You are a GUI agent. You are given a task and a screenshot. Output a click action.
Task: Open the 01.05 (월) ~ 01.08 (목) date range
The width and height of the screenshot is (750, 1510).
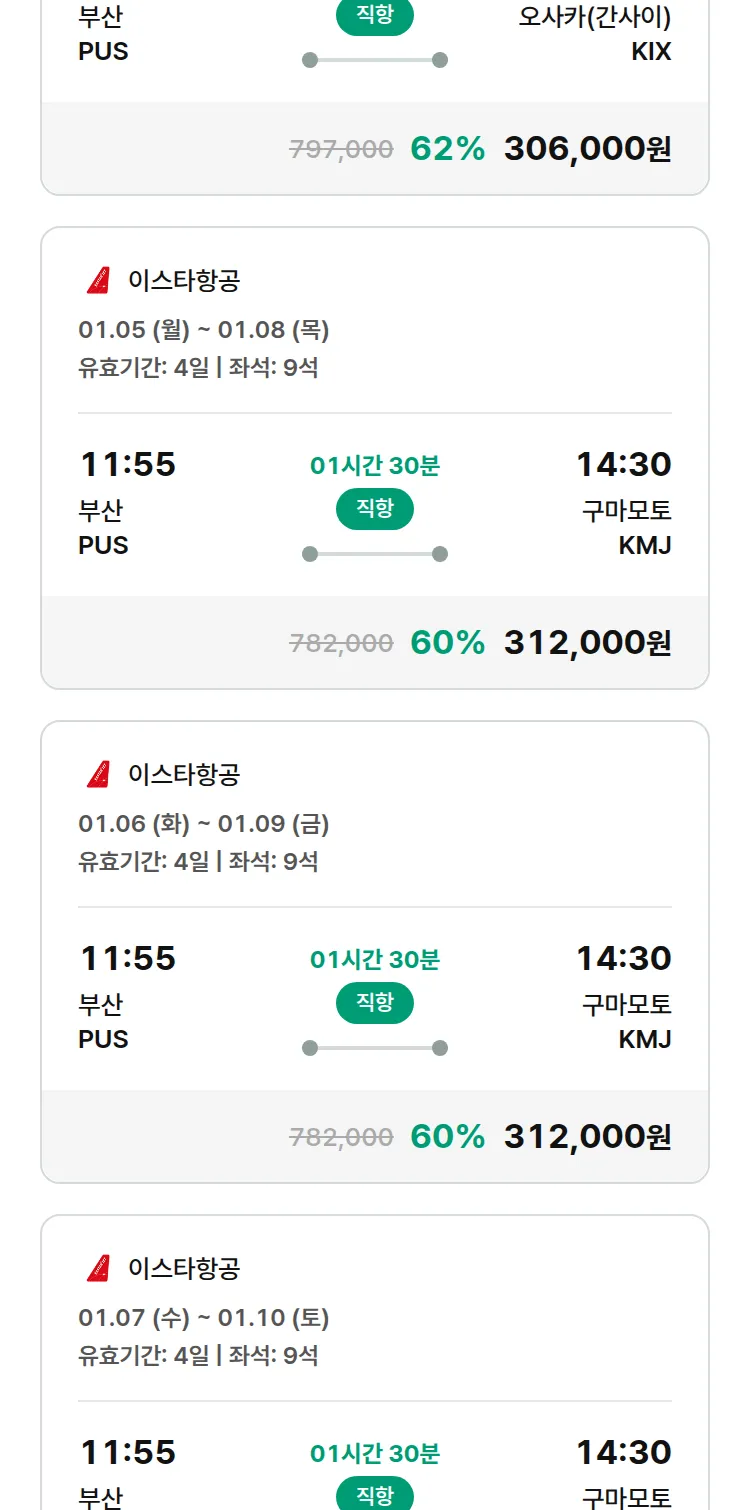point(204,330)
